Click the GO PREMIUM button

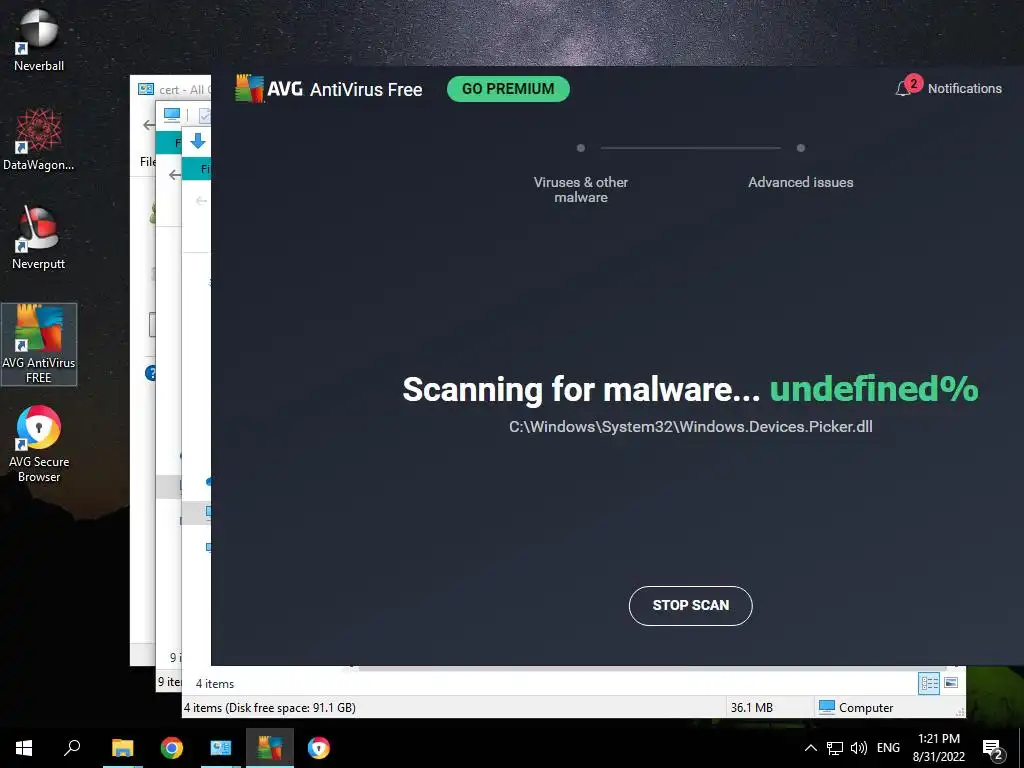pyautogui.click(x=508, y=89)
